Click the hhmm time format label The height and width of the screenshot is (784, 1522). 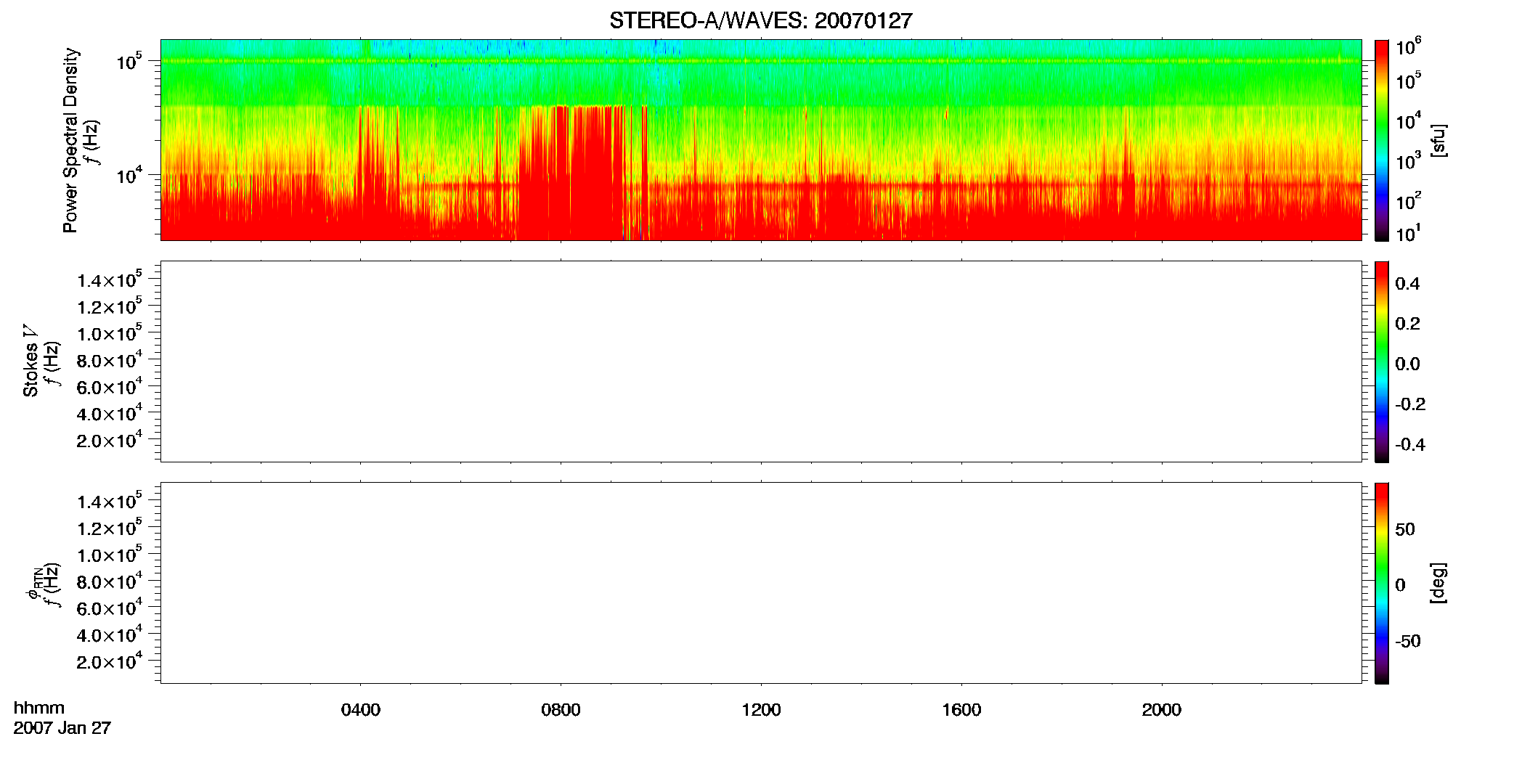(x=39, y=709)
